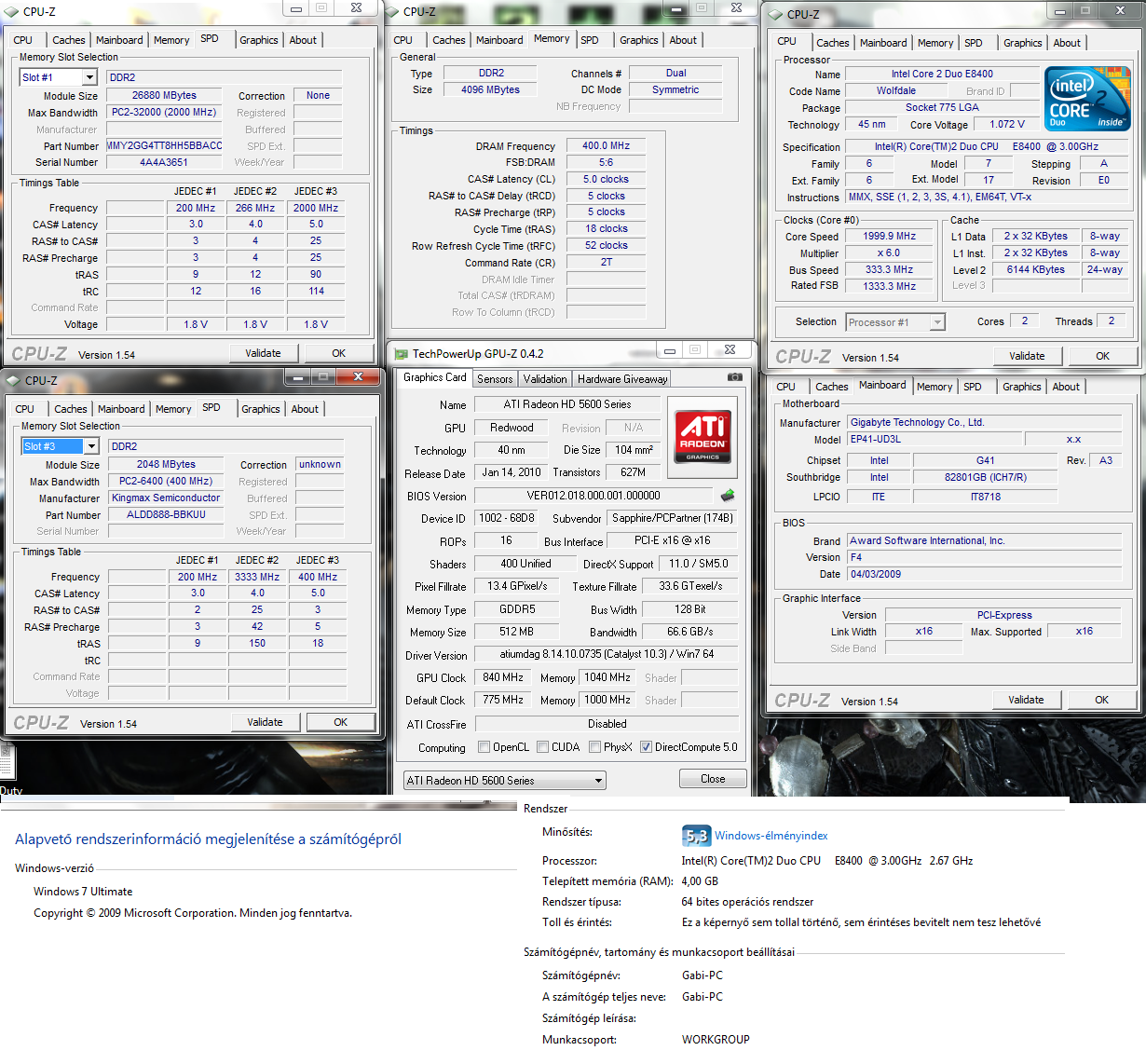Click title bar icon of CPU-Z Memory window
Viewport: 1146px width, 1064px height.
393,12
